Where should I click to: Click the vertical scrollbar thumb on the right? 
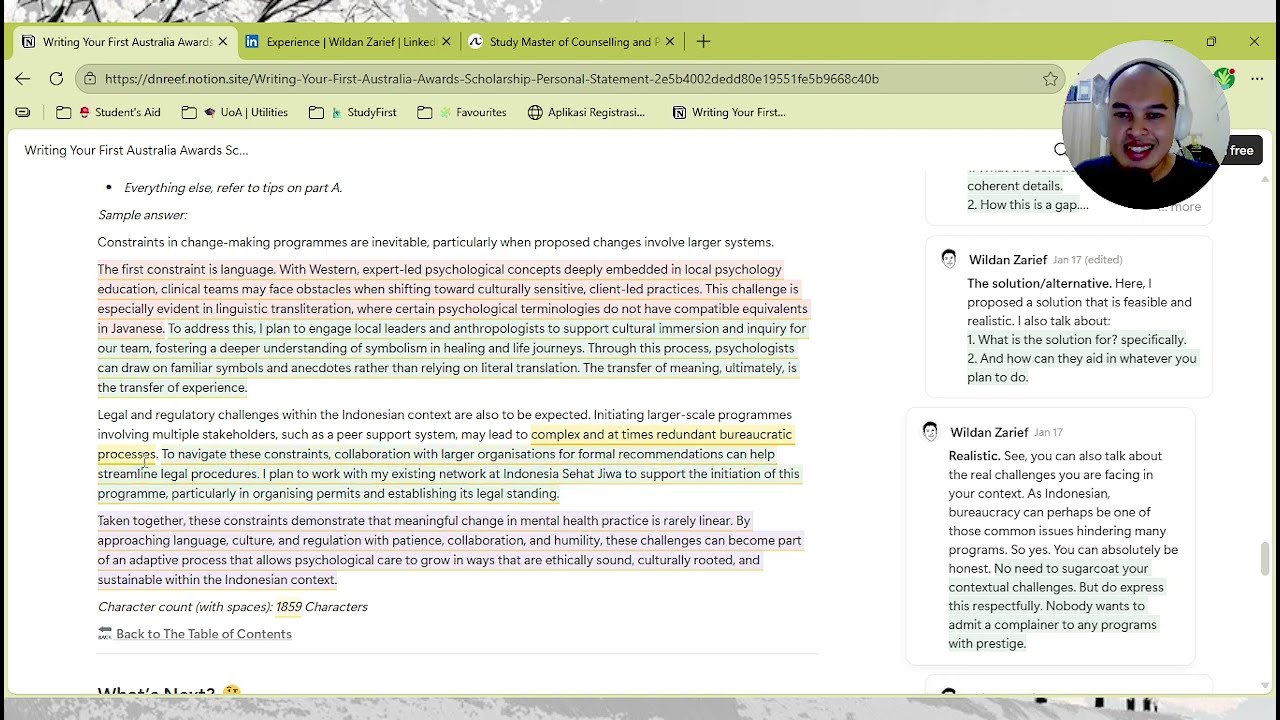coord(1265,558)
